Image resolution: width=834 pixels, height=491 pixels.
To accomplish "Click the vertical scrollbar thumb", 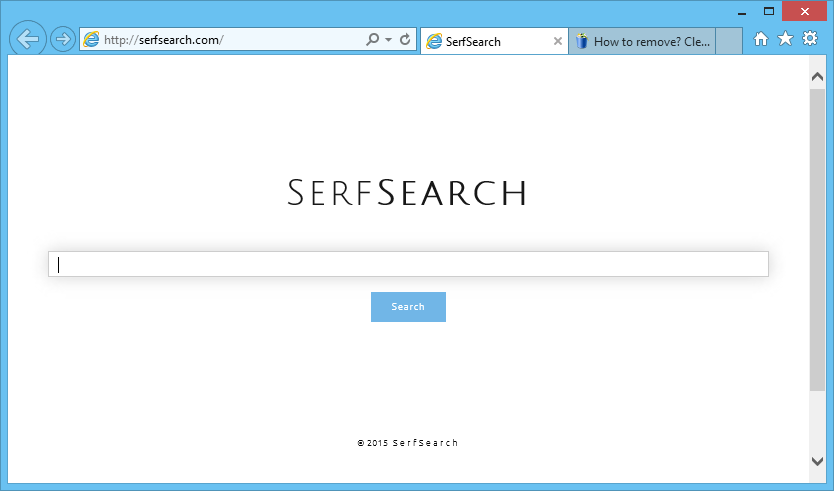I will pyautogui.click(x=818, y=239).
